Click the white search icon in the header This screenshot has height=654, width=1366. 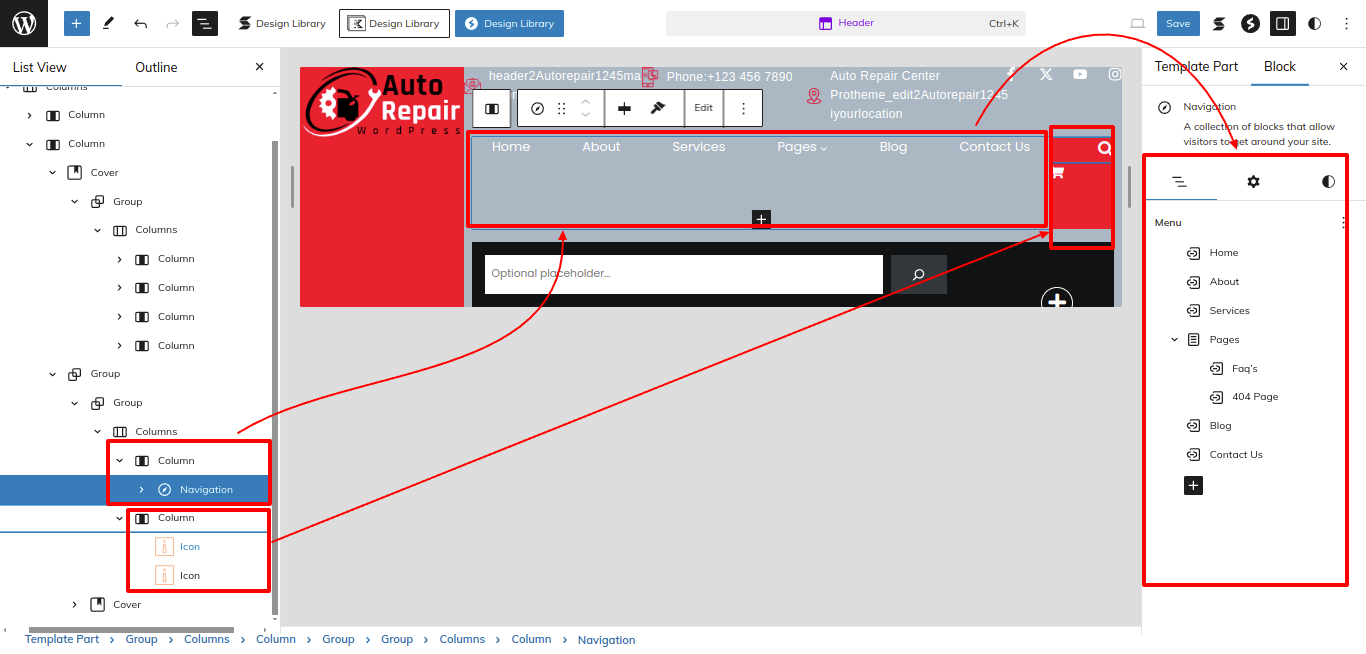[x=1105, y=148]
